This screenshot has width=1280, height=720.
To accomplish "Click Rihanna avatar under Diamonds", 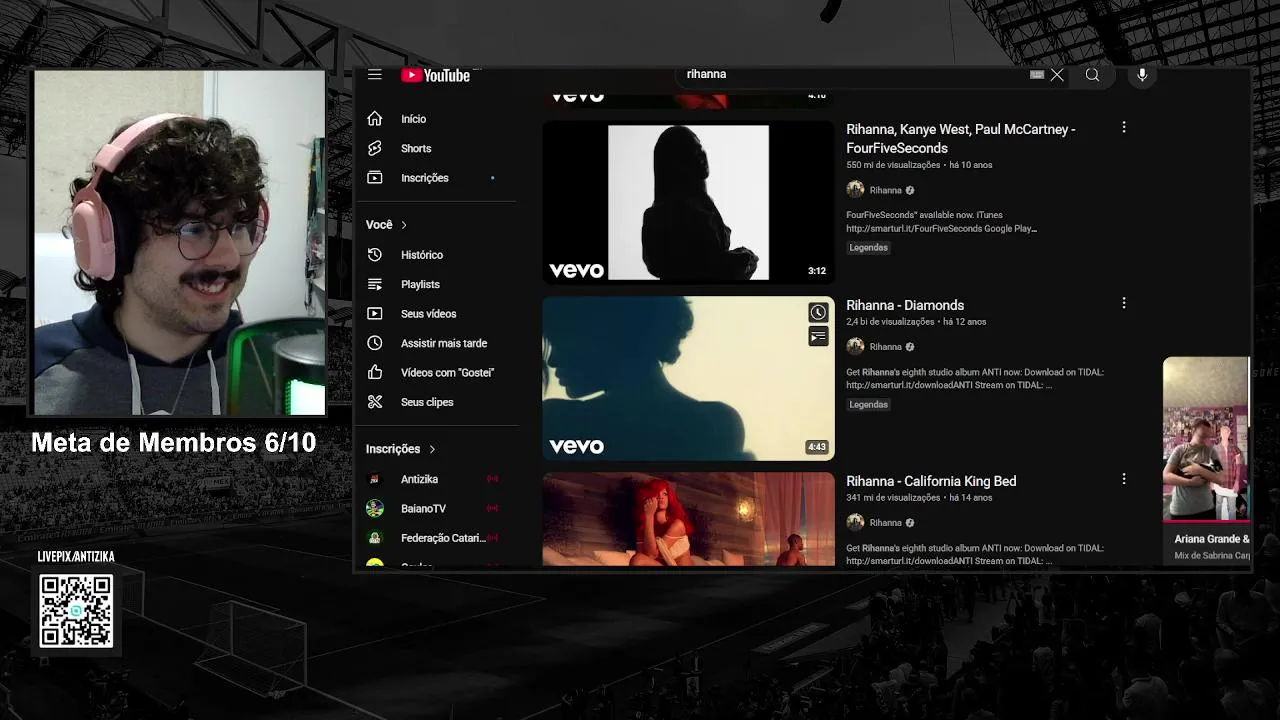I will pos(855,347).
